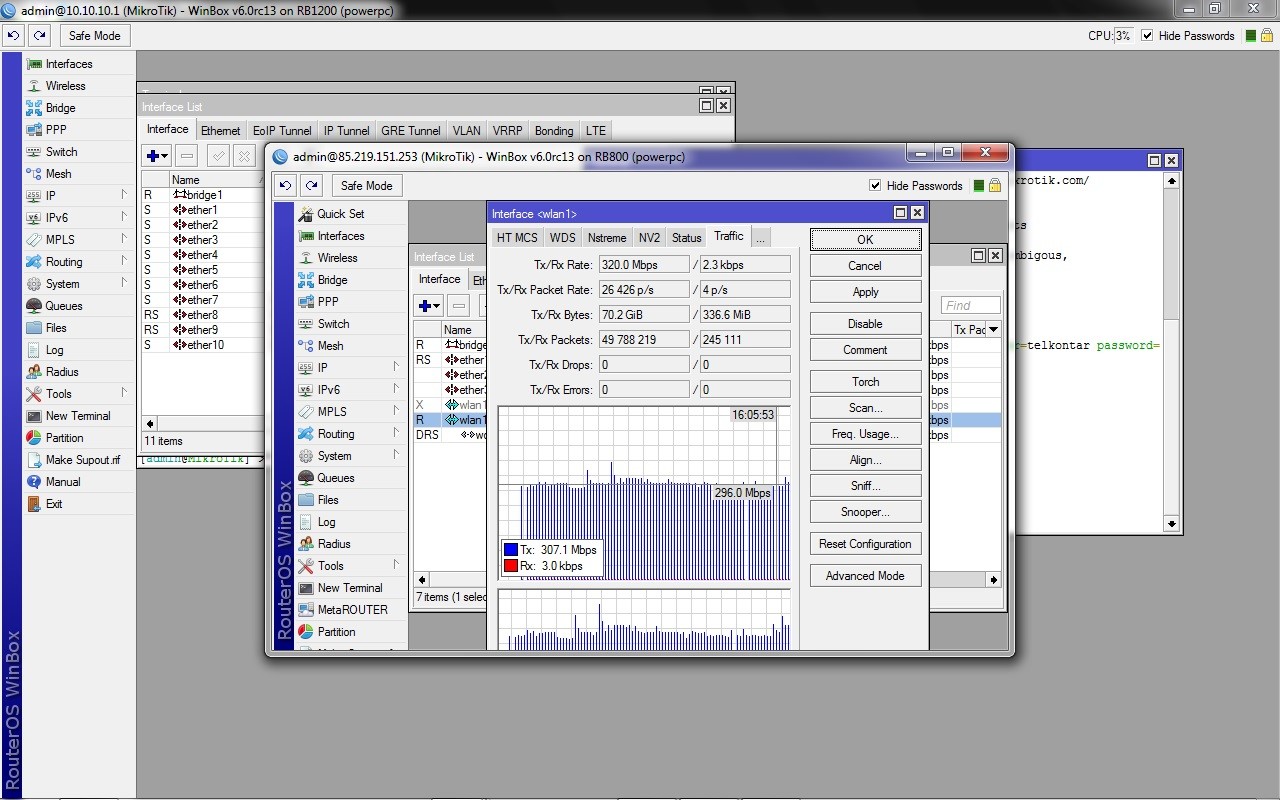Open the EoIP Tunnel tab

tap(282, 131)
